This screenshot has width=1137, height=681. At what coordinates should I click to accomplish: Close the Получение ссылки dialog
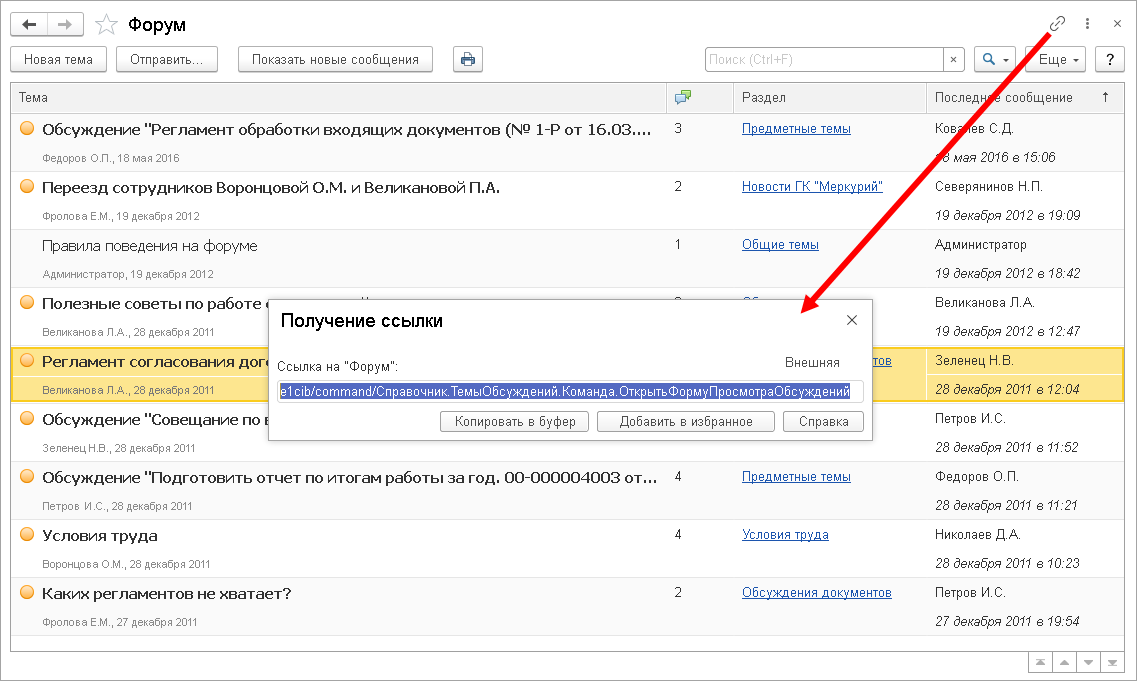pyautogui.click(x=852, y=320)
